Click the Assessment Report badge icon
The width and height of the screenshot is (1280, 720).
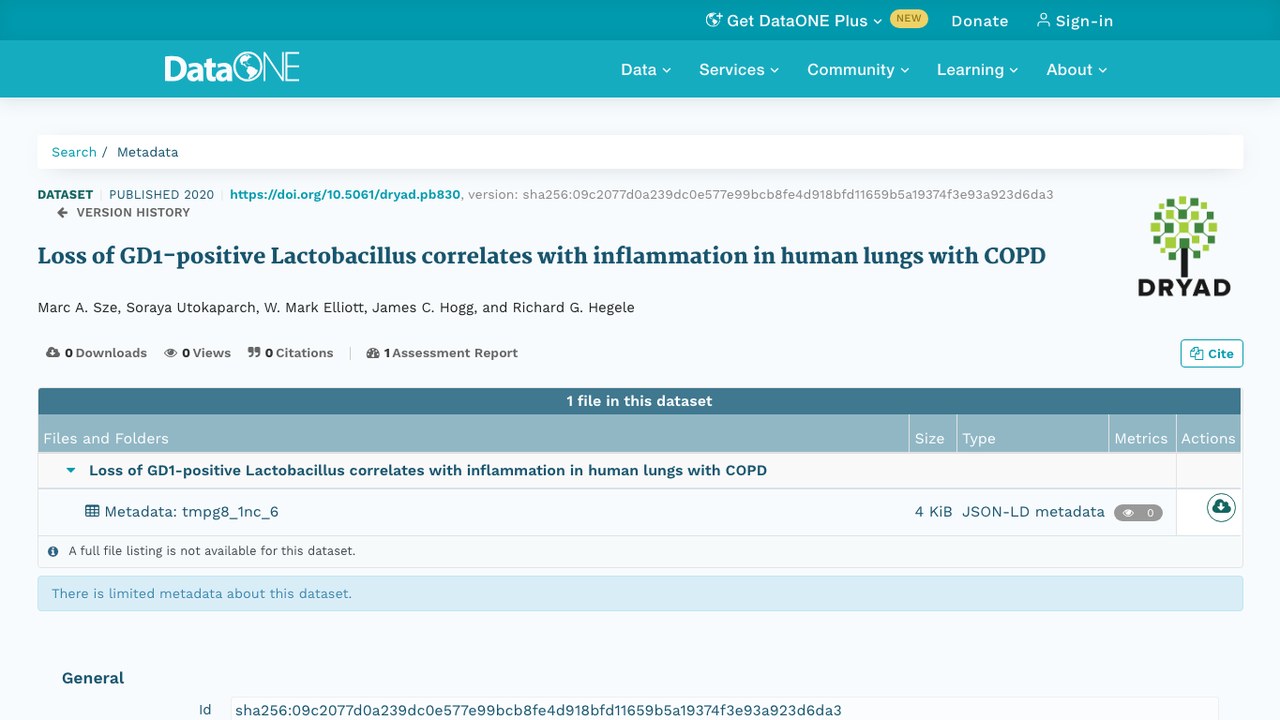click(x=373, y=353)
